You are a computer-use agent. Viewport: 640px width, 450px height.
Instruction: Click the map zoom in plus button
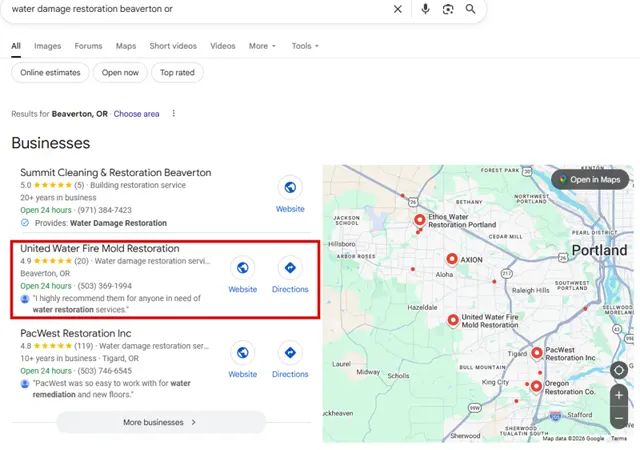619,395
